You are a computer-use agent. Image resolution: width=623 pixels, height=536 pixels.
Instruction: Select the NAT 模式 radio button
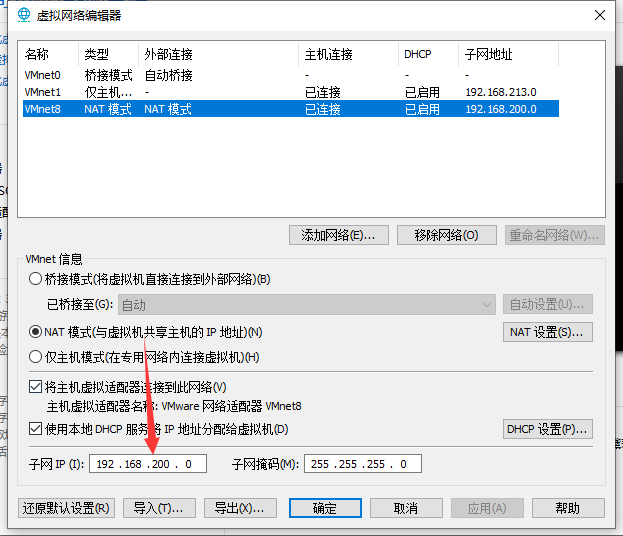pyautogui.click(x=36, y=332)
